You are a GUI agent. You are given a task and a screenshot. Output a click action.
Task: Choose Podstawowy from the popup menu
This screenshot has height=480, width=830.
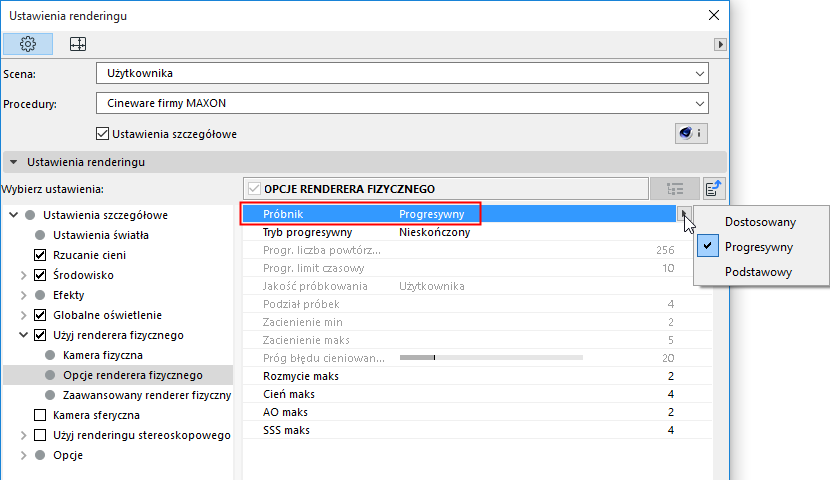[761, 272]
